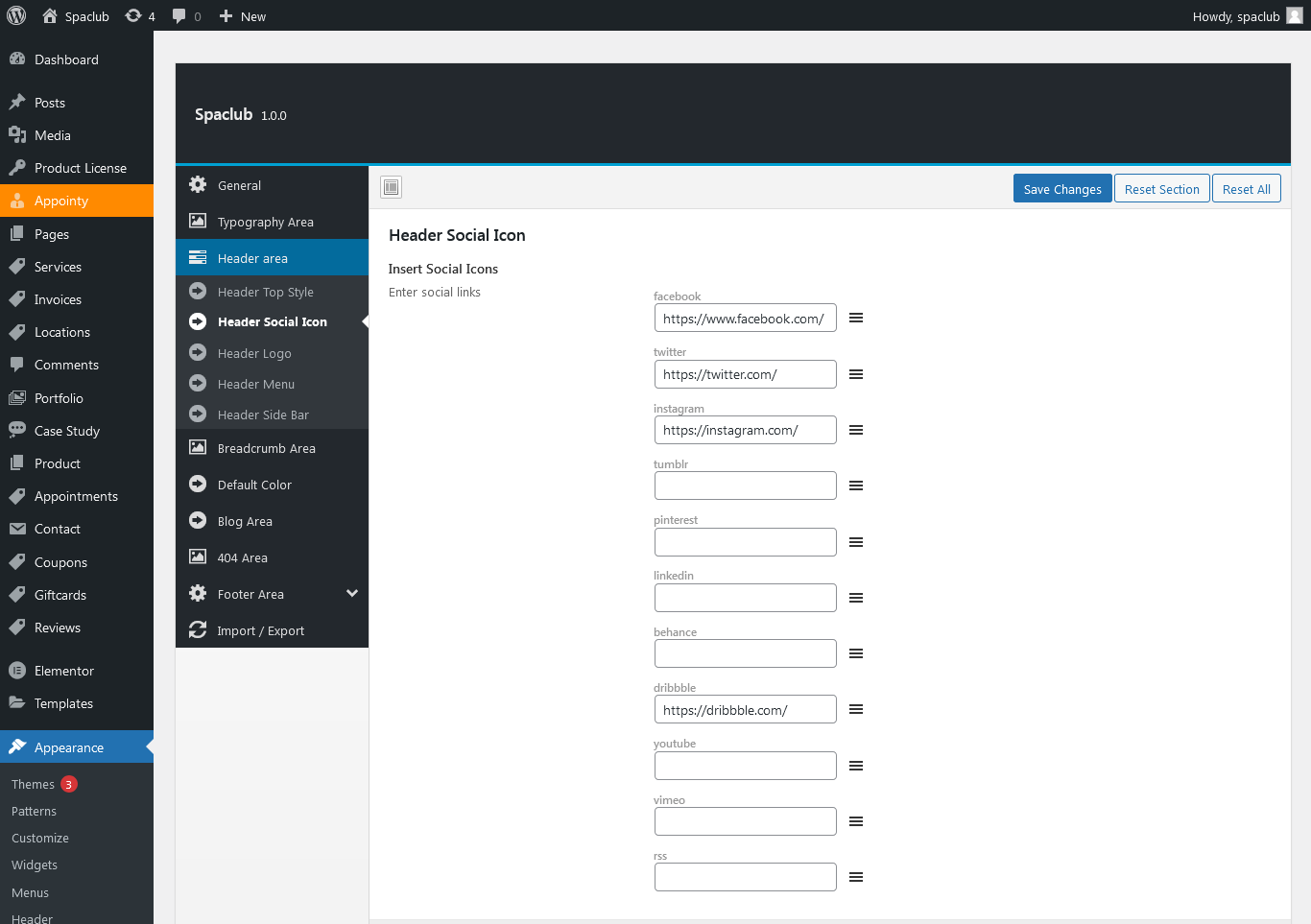The height and width of the screenshot is (924, 1311).
Task: Select the Header Menu subsection
Action: pos(272,384)
